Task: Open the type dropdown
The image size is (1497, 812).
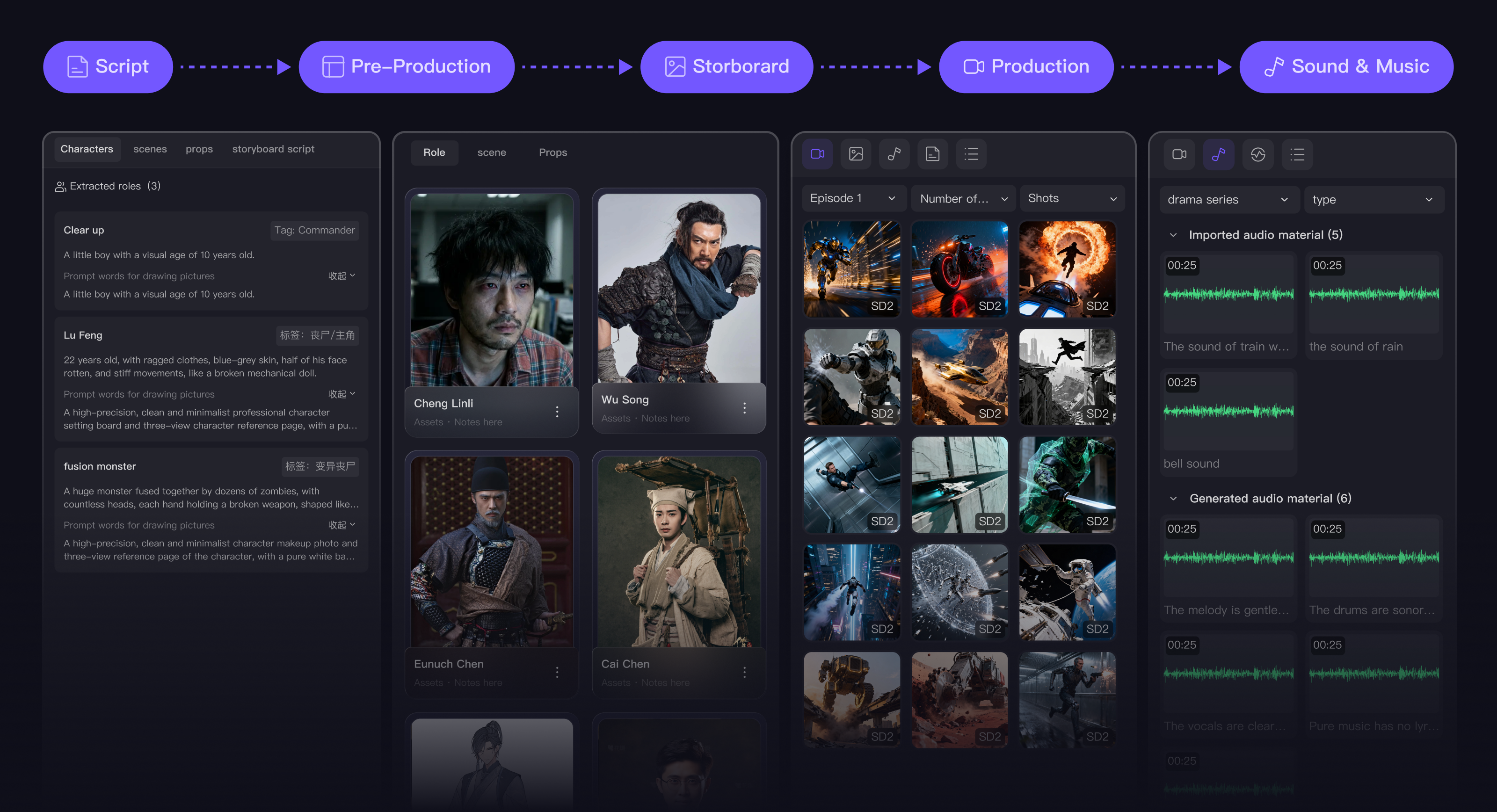Action: 1374,199
